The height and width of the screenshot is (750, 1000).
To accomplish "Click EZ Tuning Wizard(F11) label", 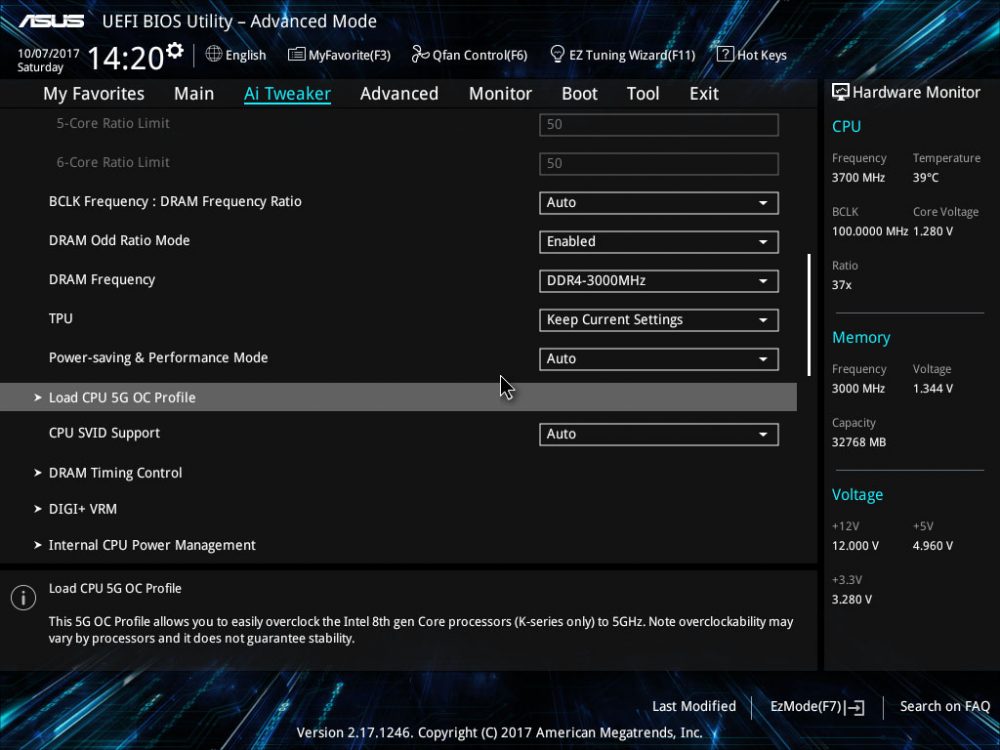I will point(632,55).
